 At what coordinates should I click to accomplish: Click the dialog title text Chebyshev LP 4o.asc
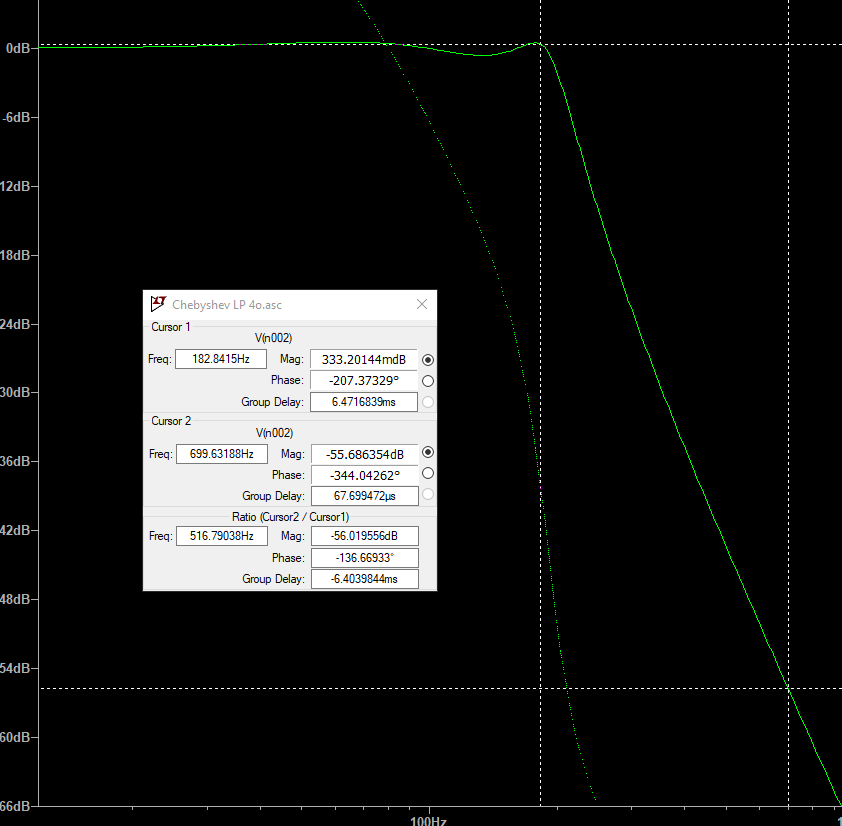[227, 305]
